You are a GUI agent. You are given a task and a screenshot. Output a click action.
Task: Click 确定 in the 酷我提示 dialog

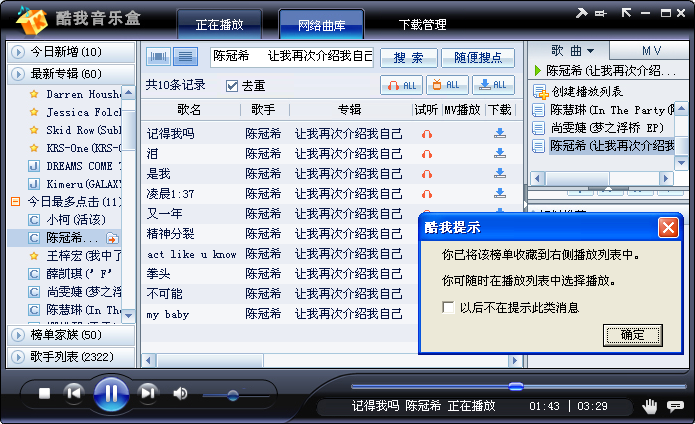point(633,335)
